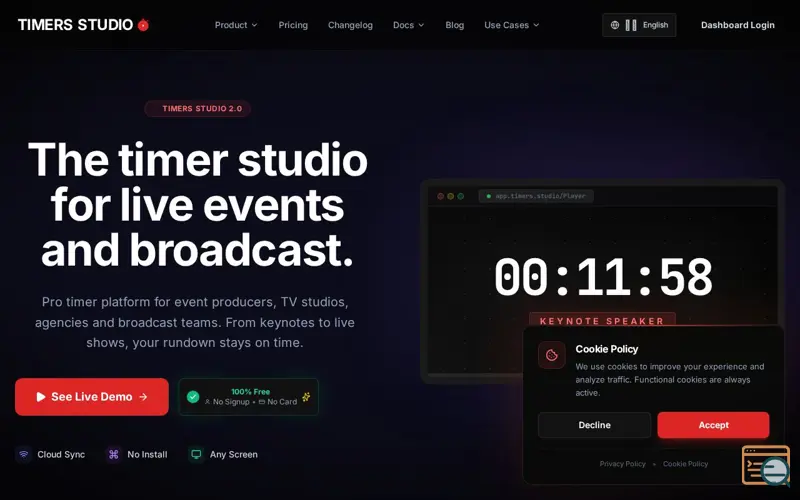
Task: Click the card icon beside No Card
Action: pyautogui.click(x=262, y=402)
